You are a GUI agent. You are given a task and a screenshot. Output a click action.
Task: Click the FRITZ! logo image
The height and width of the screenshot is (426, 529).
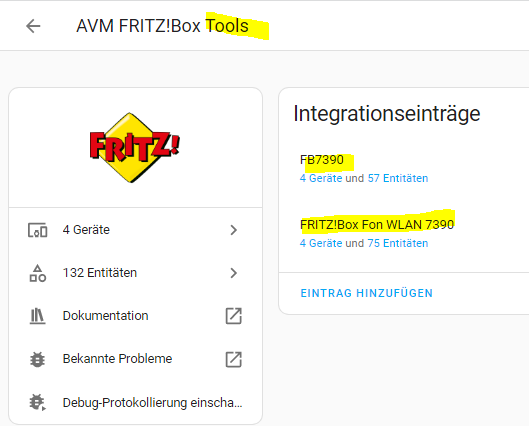click(135, 148)
